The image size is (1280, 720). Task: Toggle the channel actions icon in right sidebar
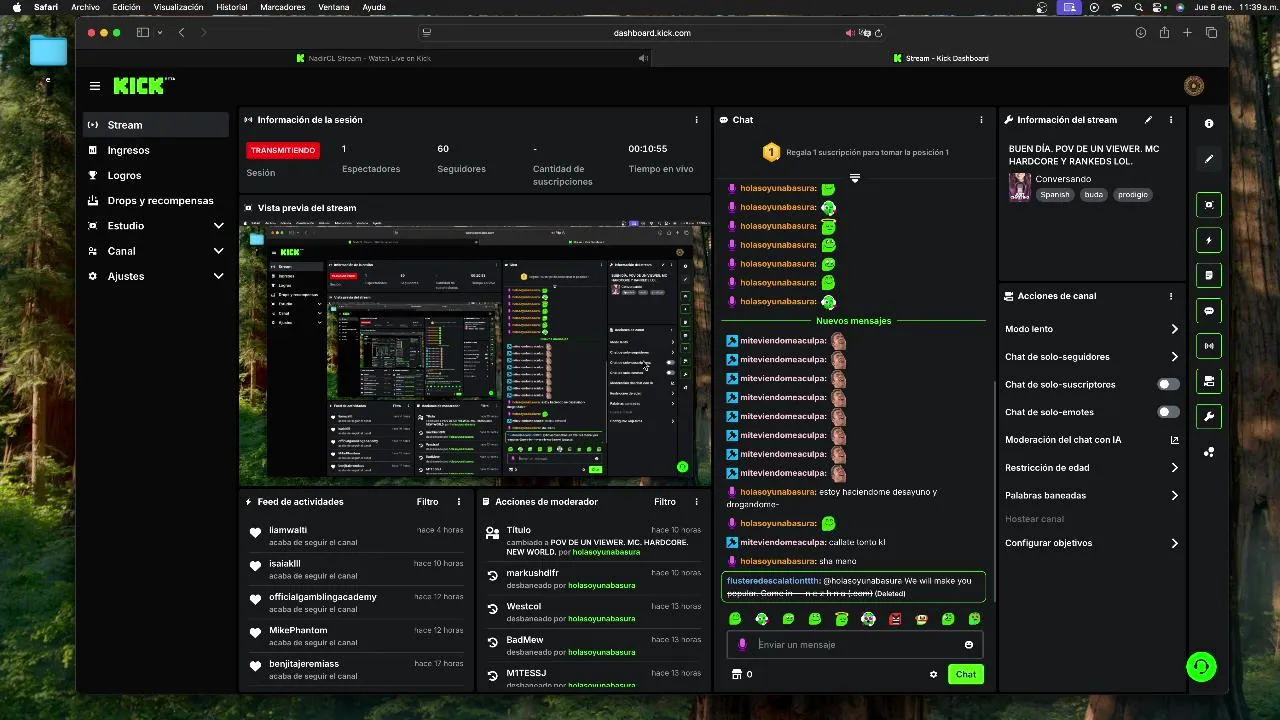[x=1209, y=381]
